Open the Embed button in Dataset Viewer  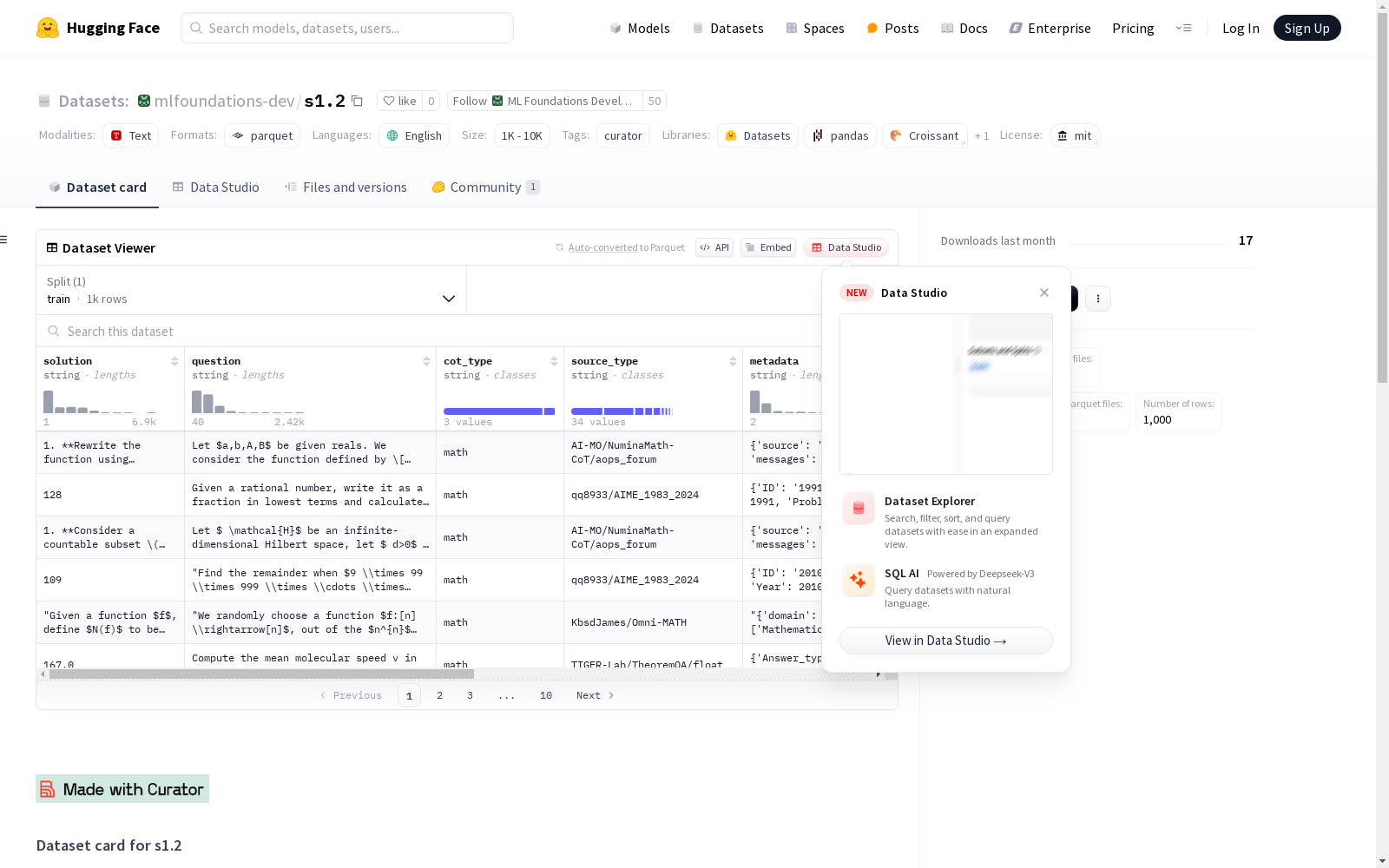(768, 247)
